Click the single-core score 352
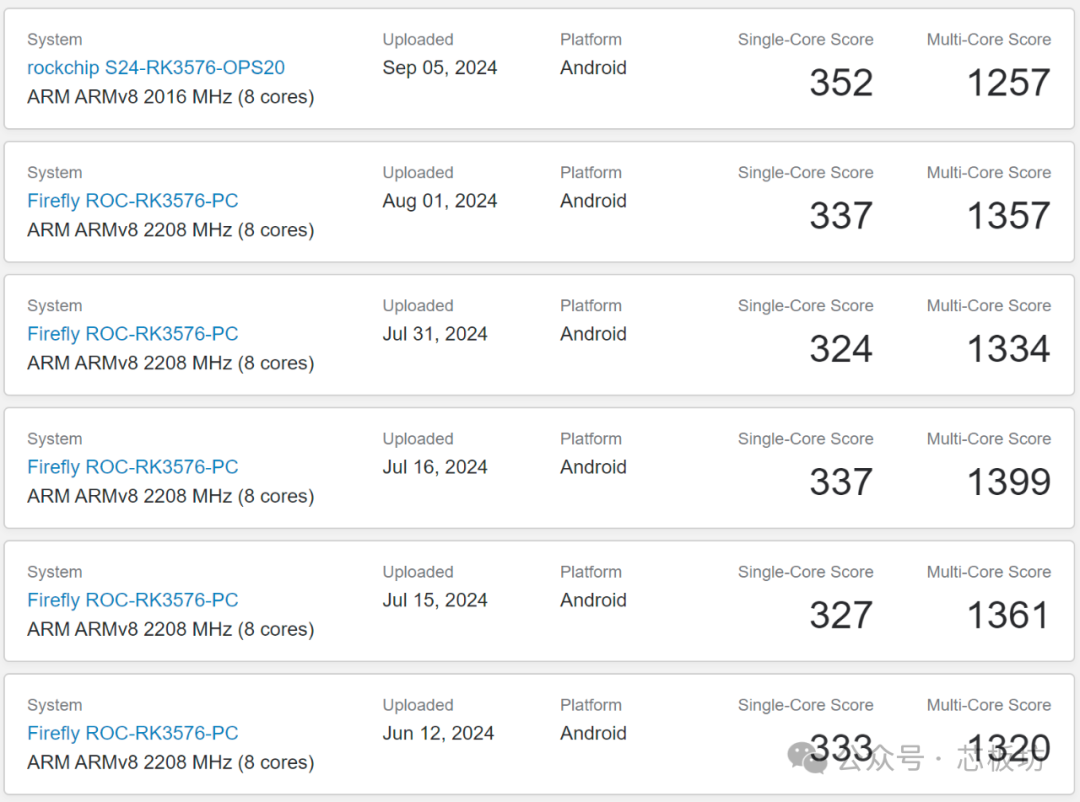 [841, 83]
